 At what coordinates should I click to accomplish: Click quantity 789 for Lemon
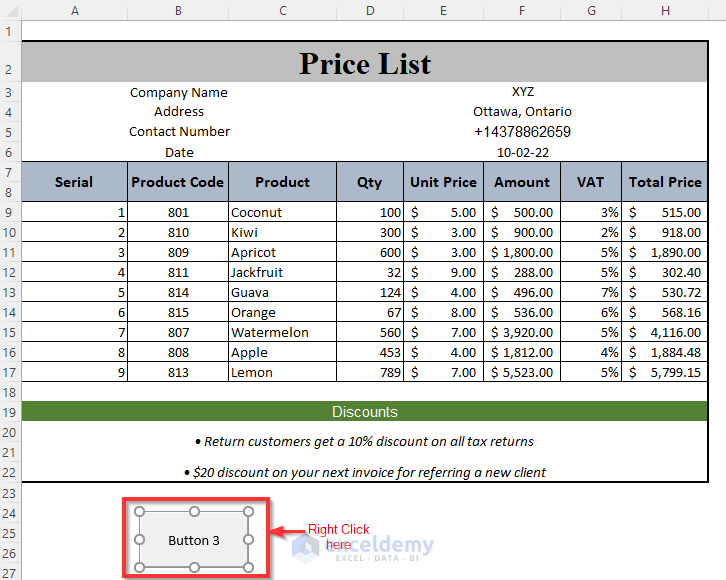370,372
